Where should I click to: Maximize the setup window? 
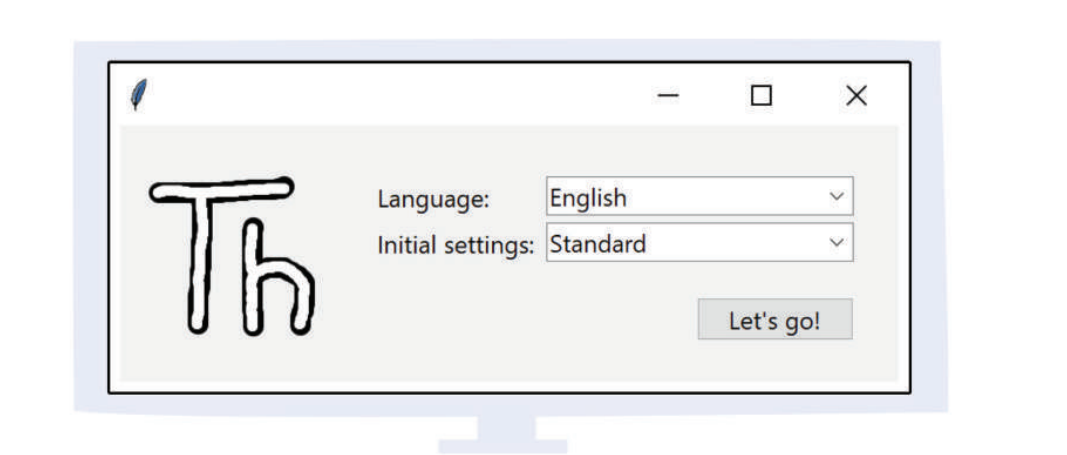761,96
